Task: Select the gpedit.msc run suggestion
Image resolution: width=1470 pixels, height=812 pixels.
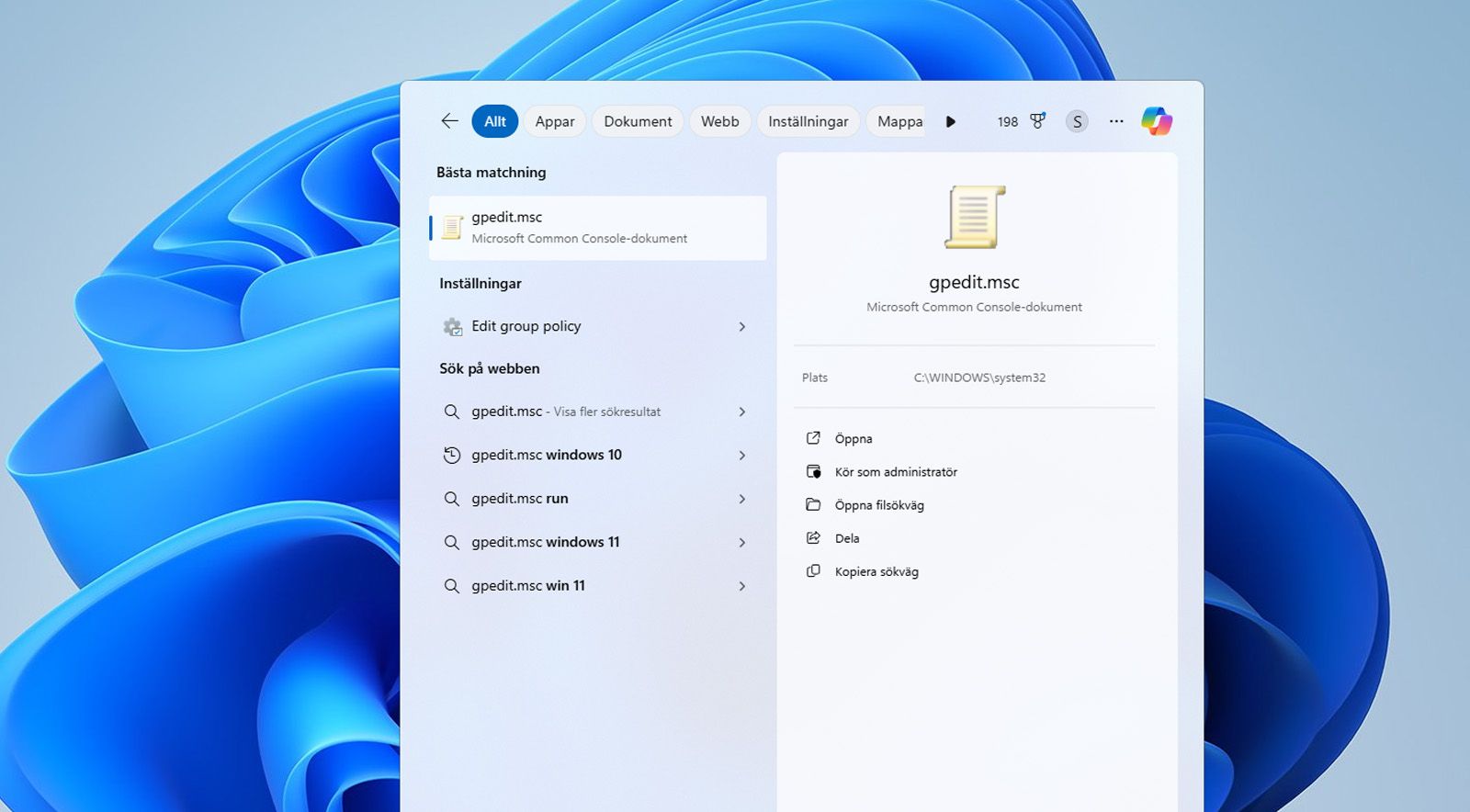Action: pos(598,499)
